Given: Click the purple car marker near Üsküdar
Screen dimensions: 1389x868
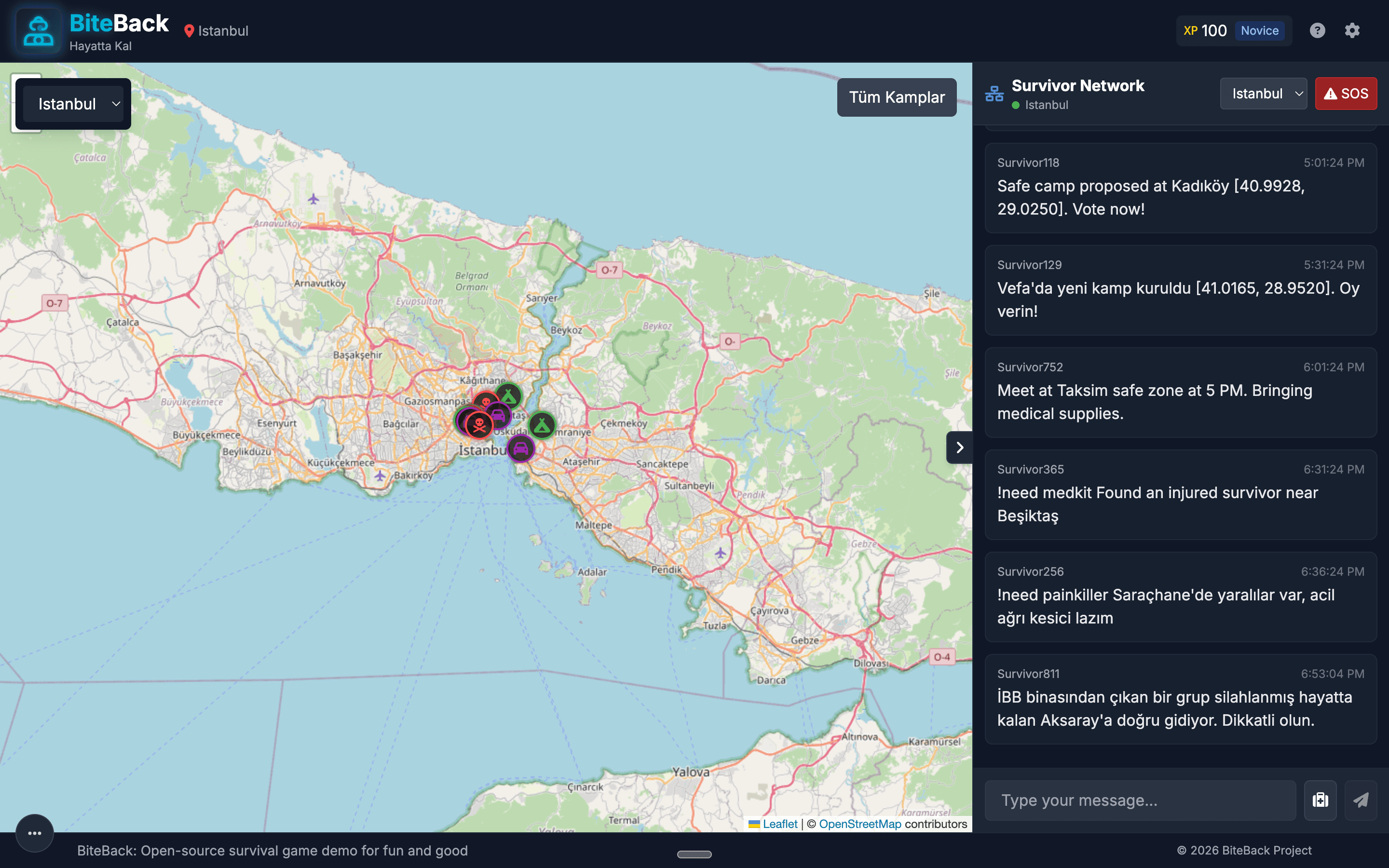Looking at the screenshot, I should (520, 448).
